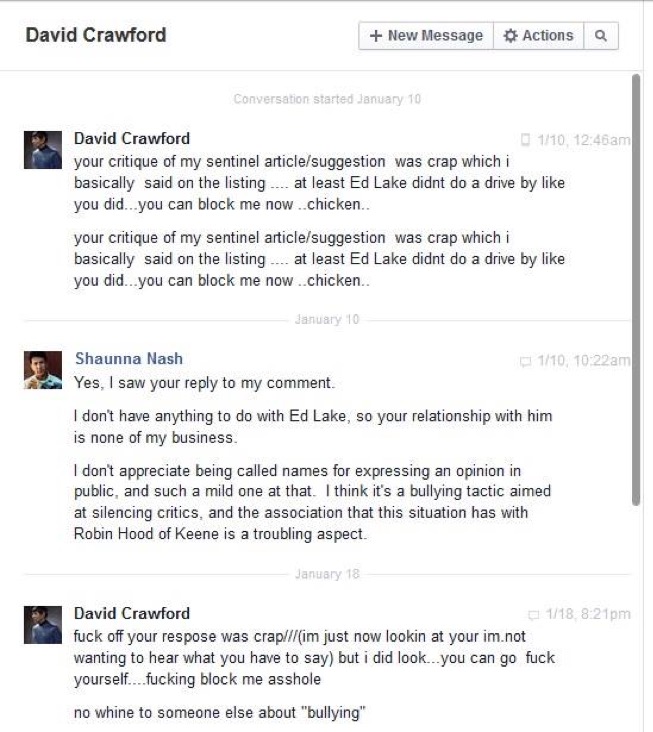Click David Crawford's avatar on first message
This screenshot has width=653, height=732.
(x=43, y=150)
